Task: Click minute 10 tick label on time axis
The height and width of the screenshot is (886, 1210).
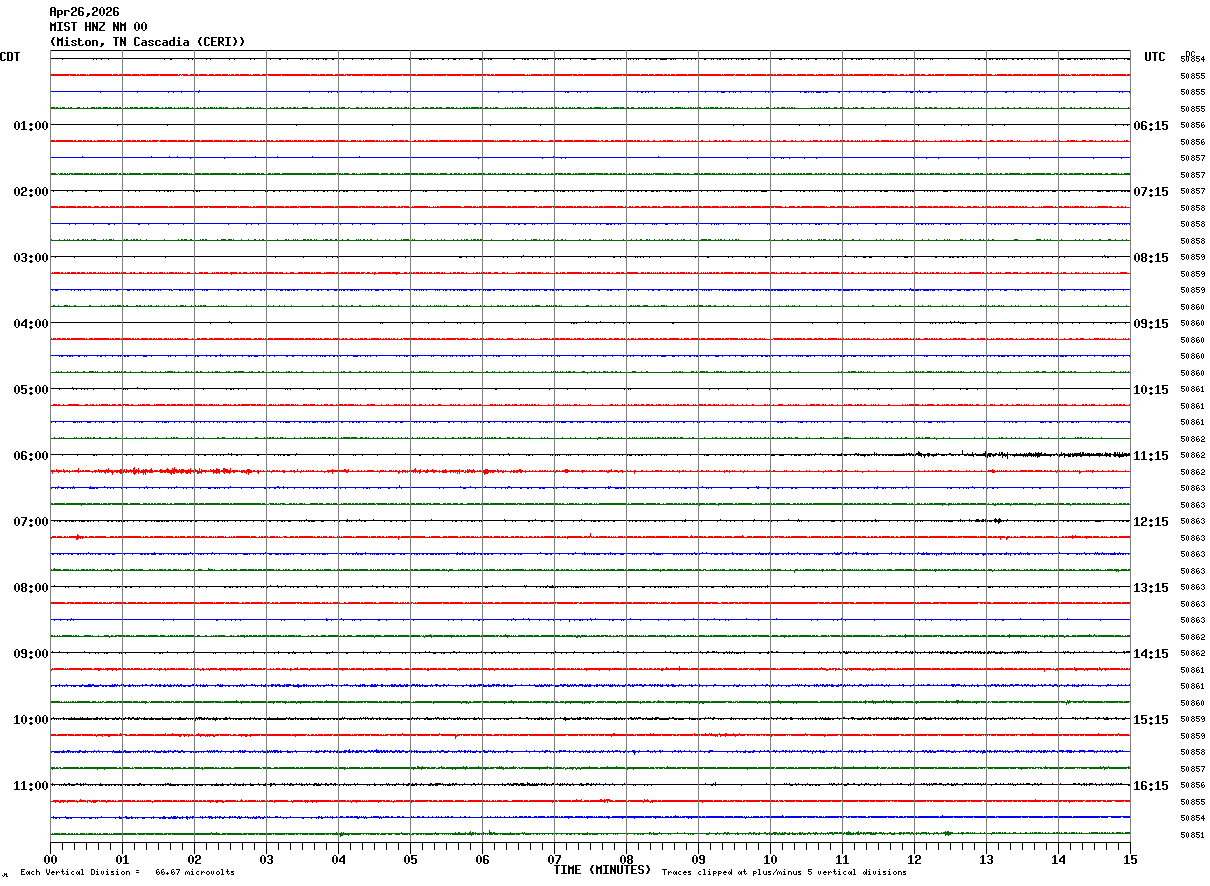Action: pos(770,859)
